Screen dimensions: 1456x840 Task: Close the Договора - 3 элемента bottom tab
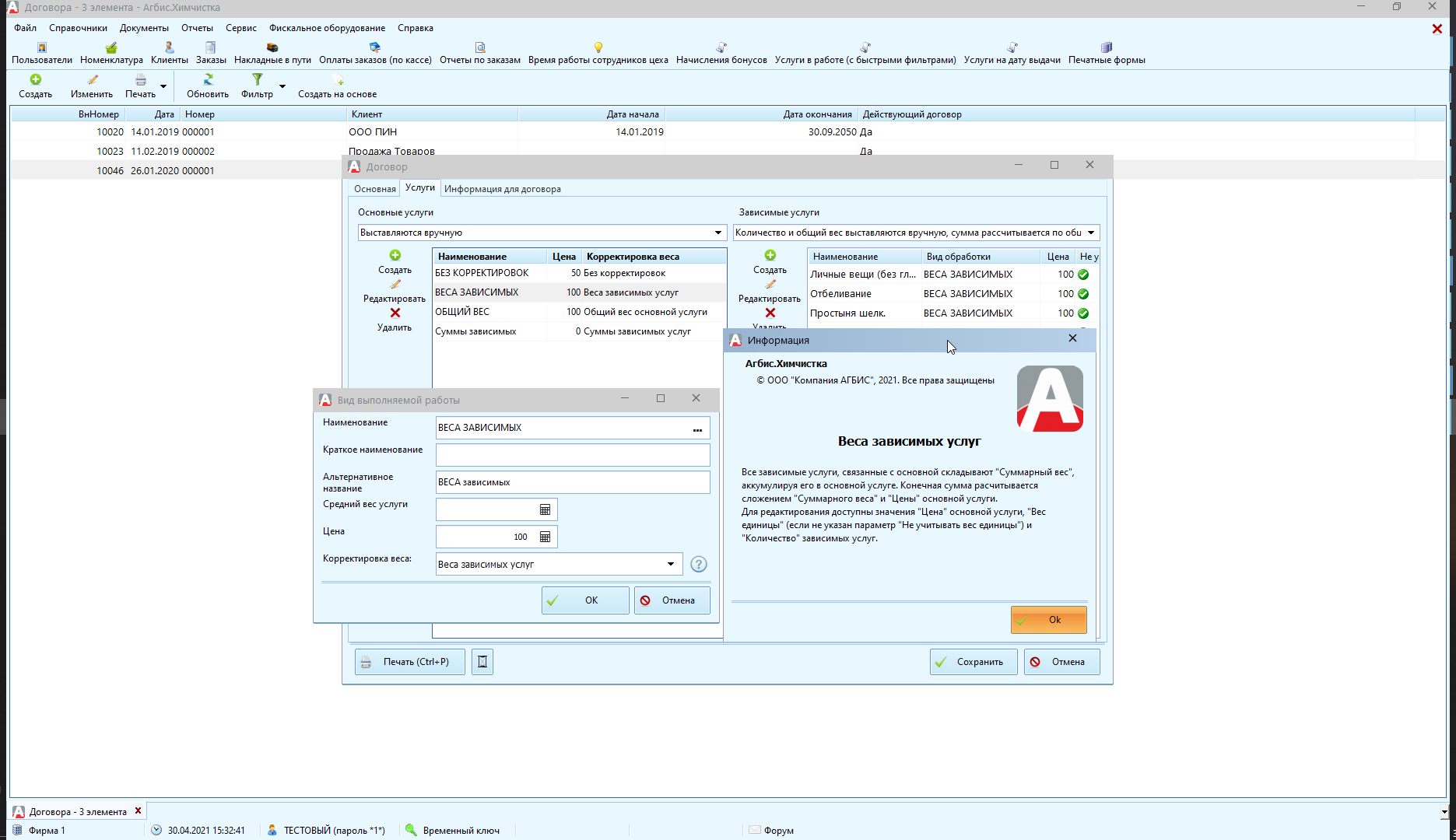(139, 810)
